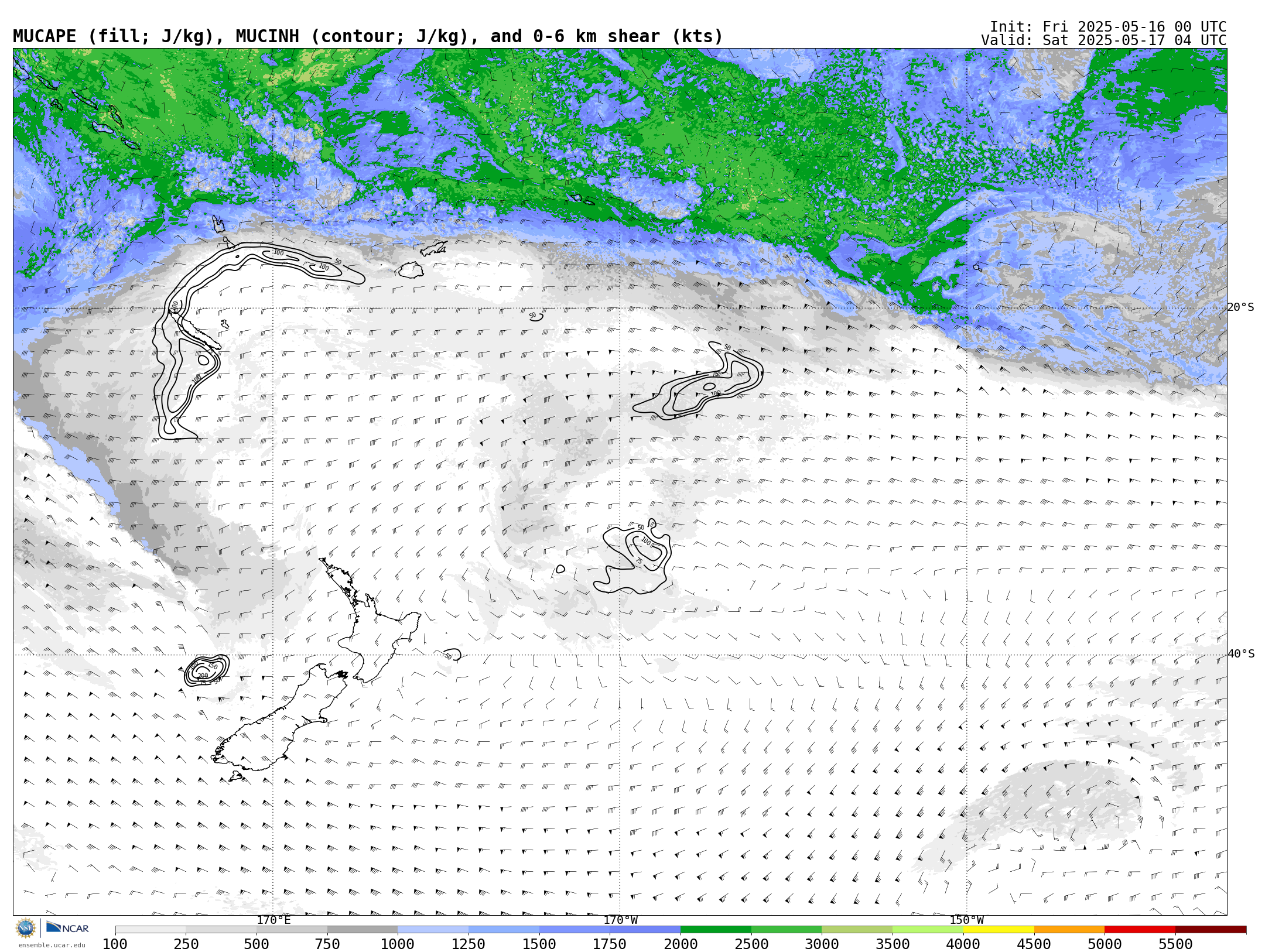This screenshot has width=1265, height=952.
Task: Click the colorbar label 1750
Action: tap(610, 944)
